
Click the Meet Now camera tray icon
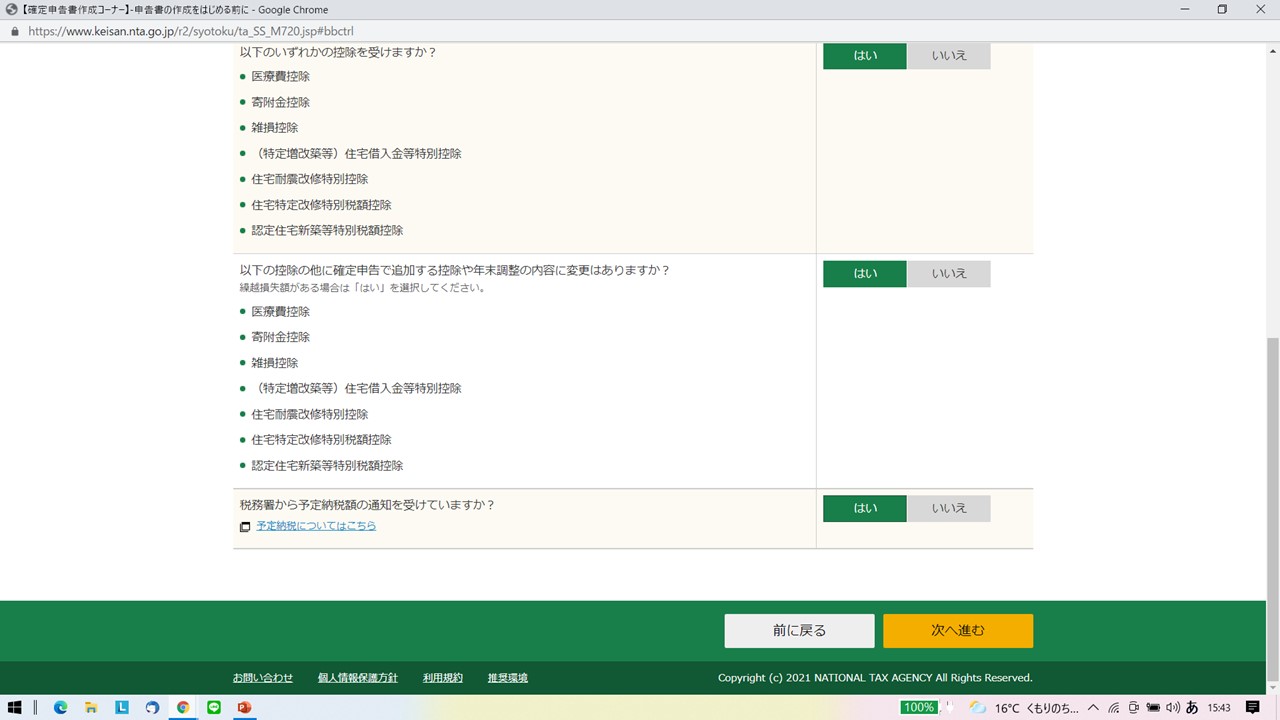(1133, 707)
